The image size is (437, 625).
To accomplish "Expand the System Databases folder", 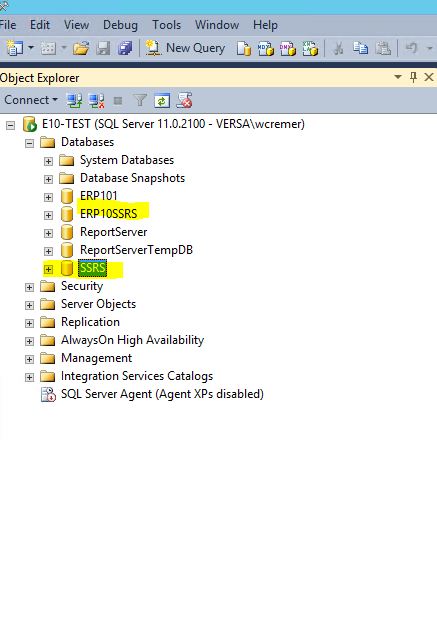I will pos(48,161).
